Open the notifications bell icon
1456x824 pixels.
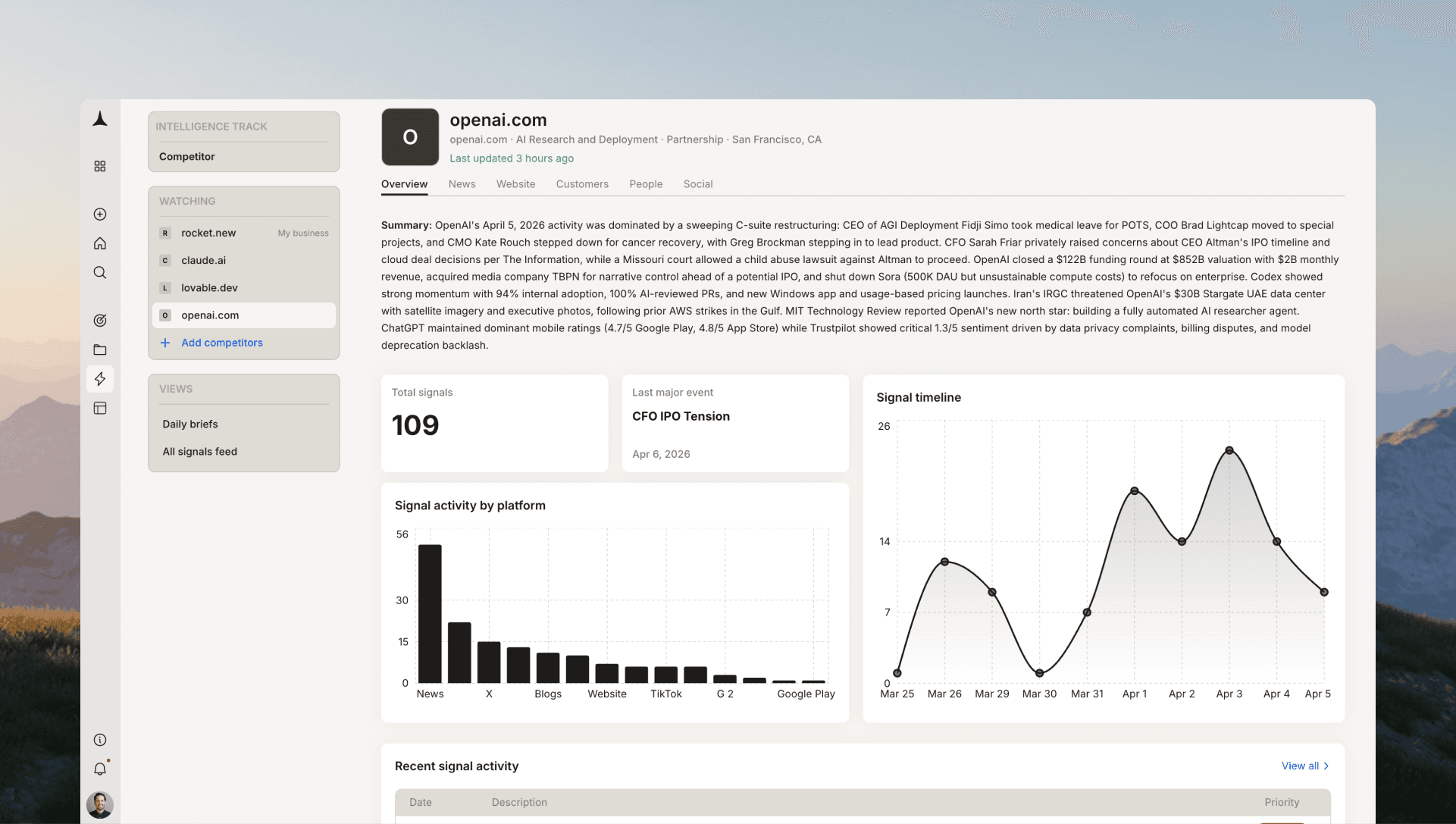[100, 769]
